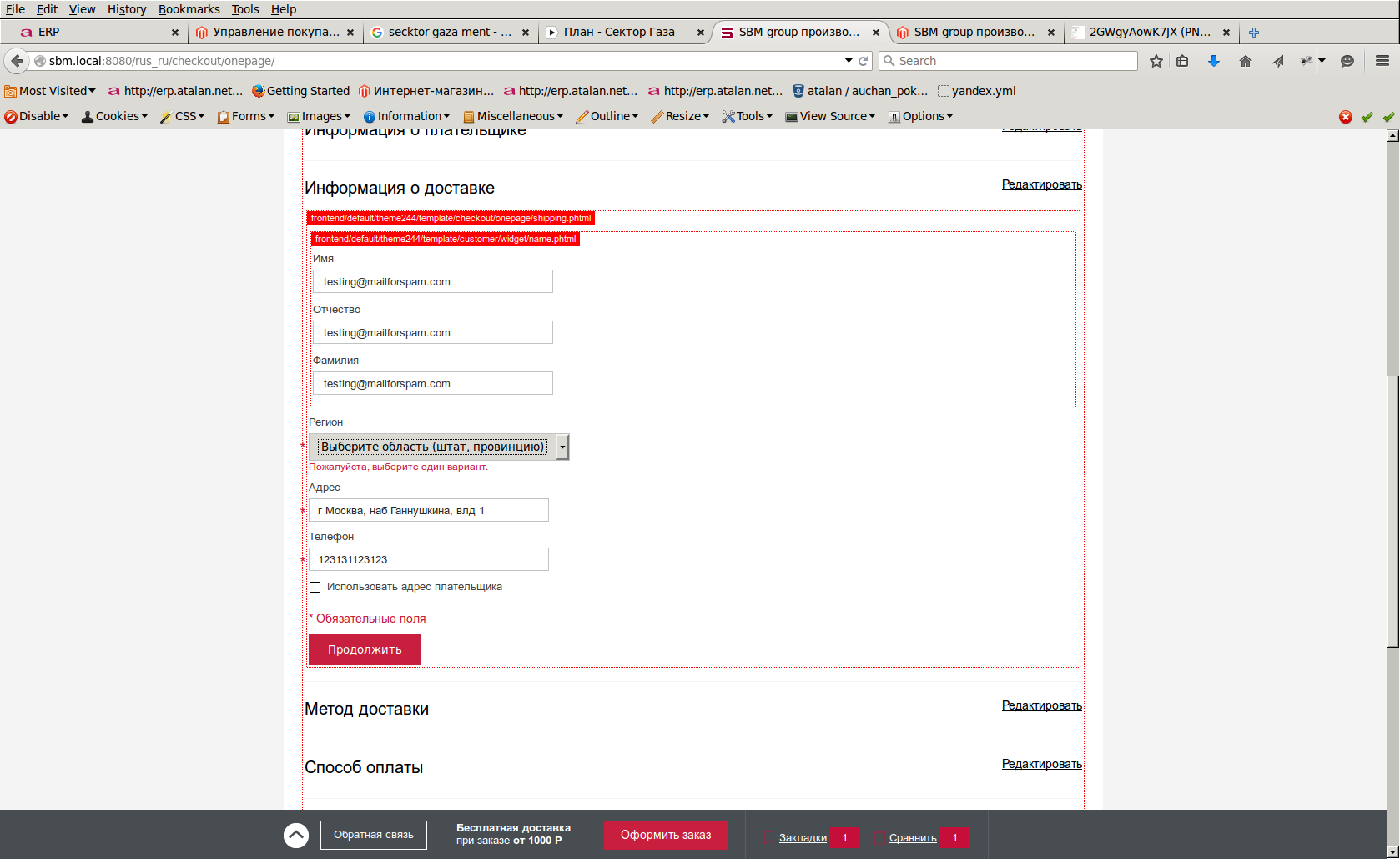Open the Help menu
The height and width of the screenshot is (859, 1400).
click(x=284, y=9)
